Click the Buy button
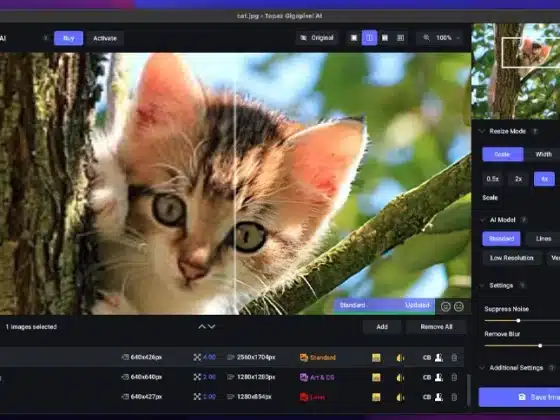The image size is (560, 420). point(69,38)
